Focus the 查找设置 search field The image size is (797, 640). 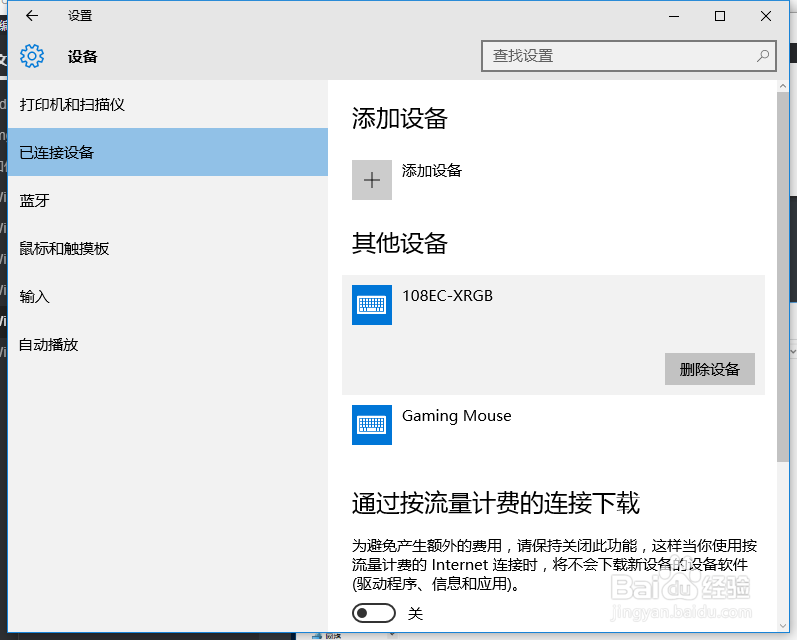coord(628,56)
